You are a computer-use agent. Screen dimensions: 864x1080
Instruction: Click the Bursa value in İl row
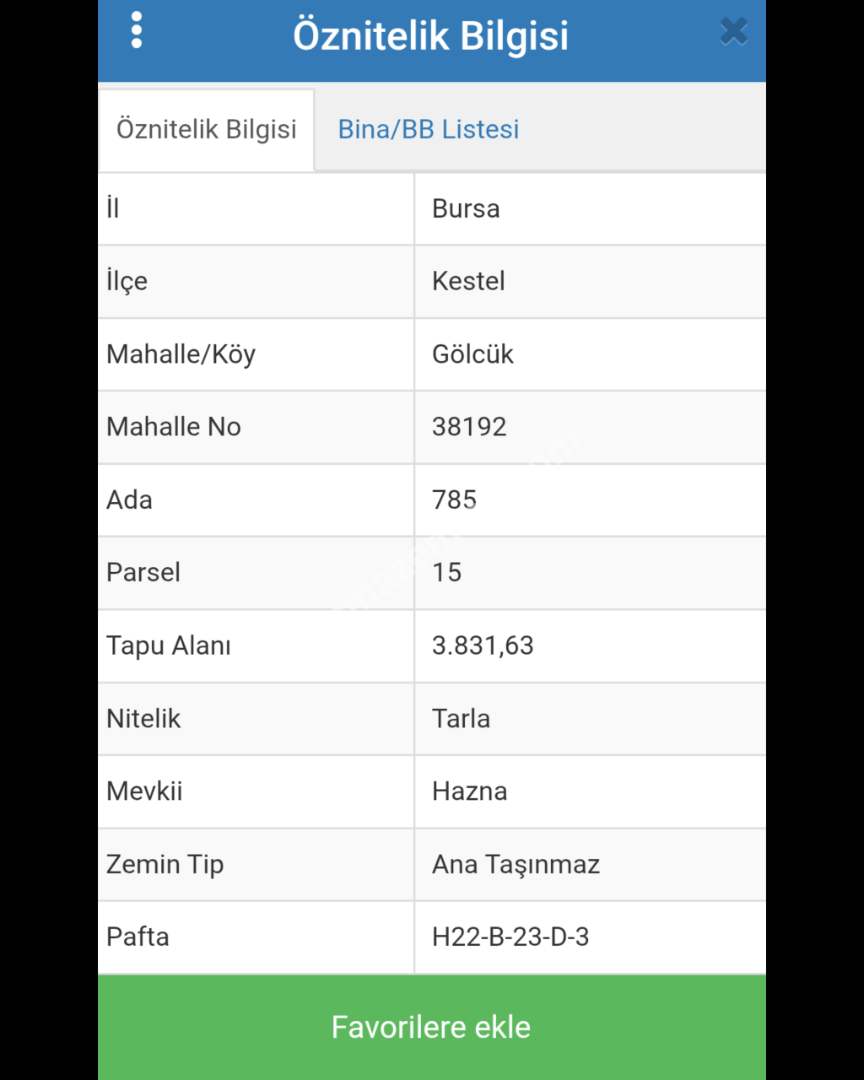pyautogui.click(x=466, y=209)
